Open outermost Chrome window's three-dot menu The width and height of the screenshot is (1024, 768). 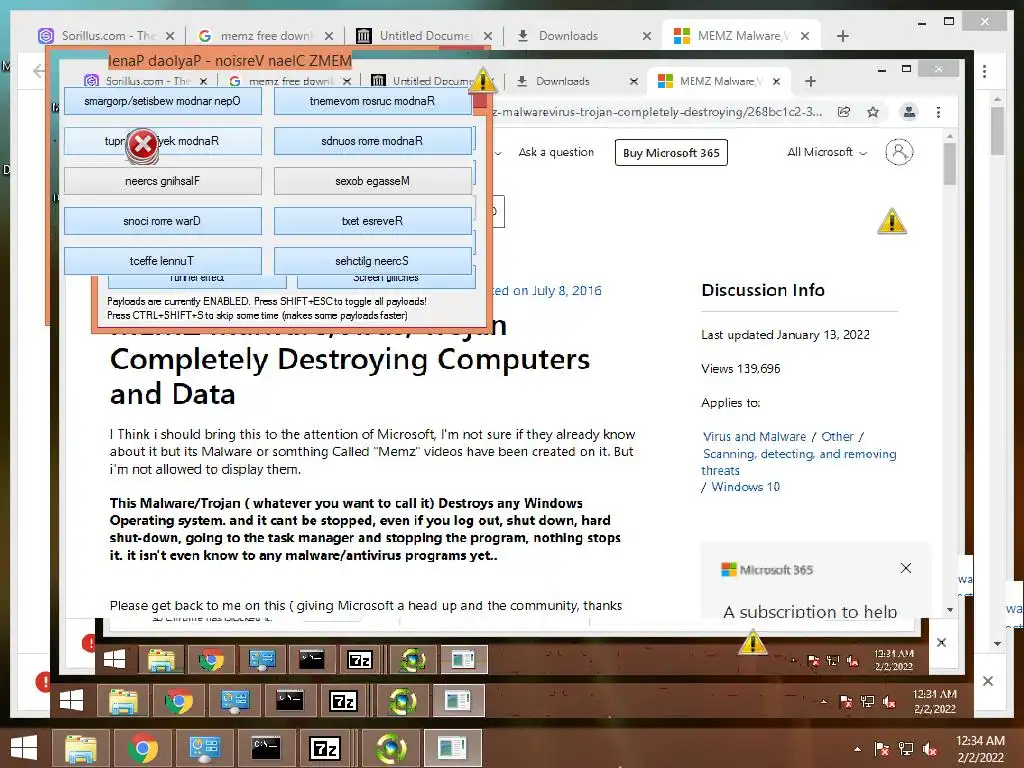[x=984, y=71]
